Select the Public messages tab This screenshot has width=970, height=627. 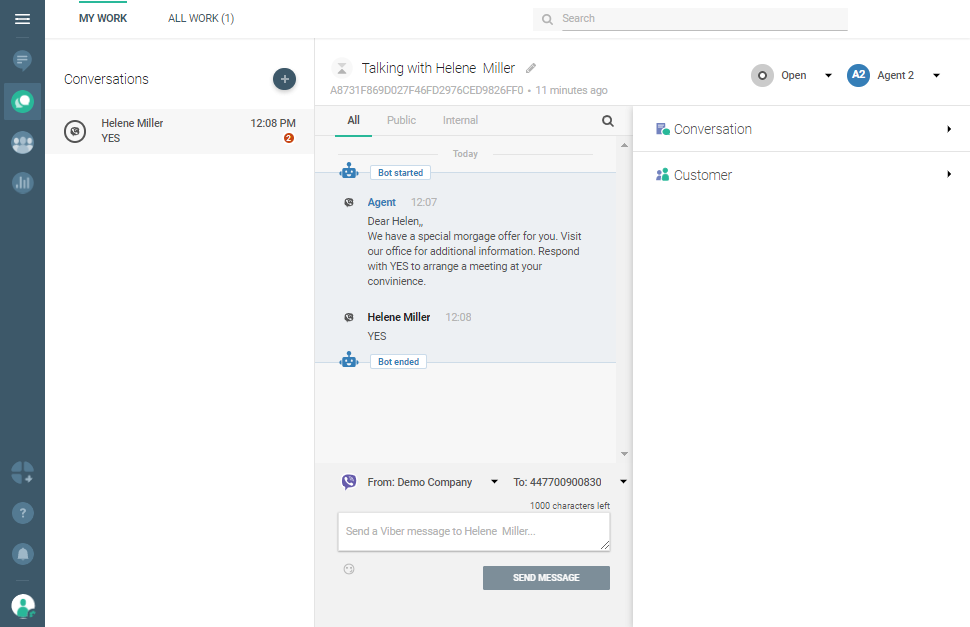pos(401,121)
